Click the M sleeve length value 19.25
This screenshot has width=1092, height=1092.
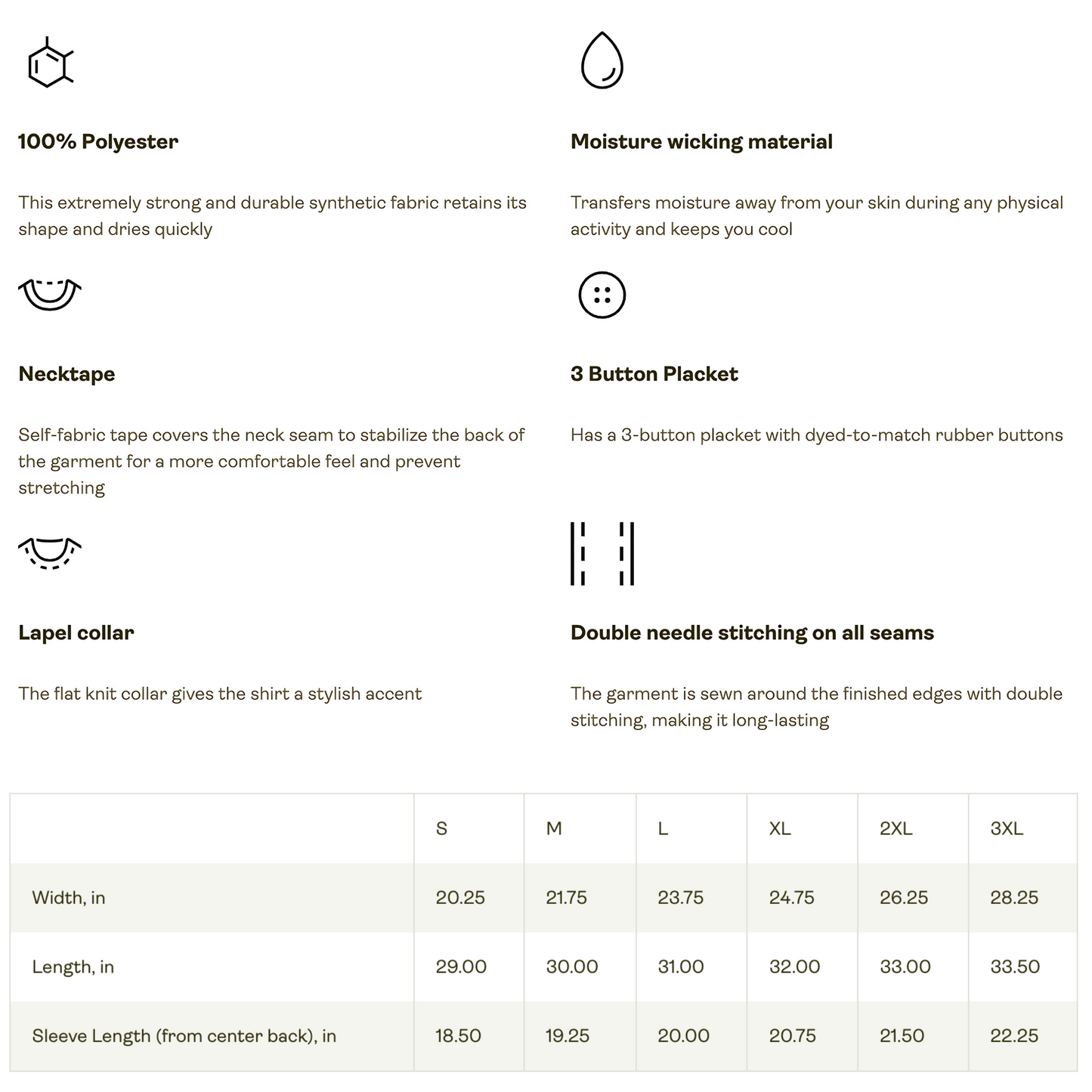568,1036
